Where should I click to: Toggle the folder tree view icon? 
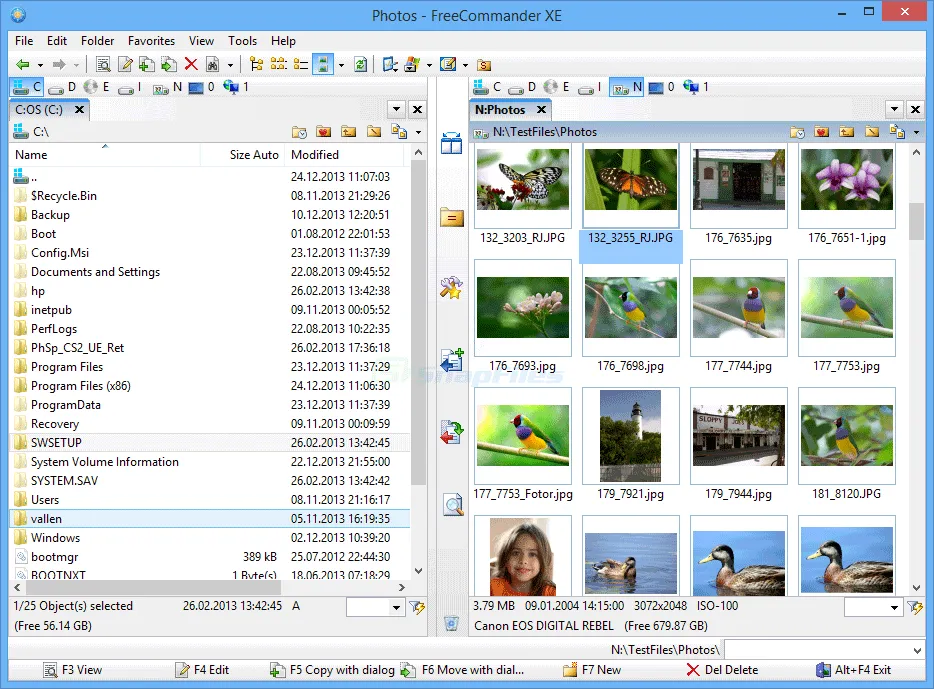coord(256,64)
